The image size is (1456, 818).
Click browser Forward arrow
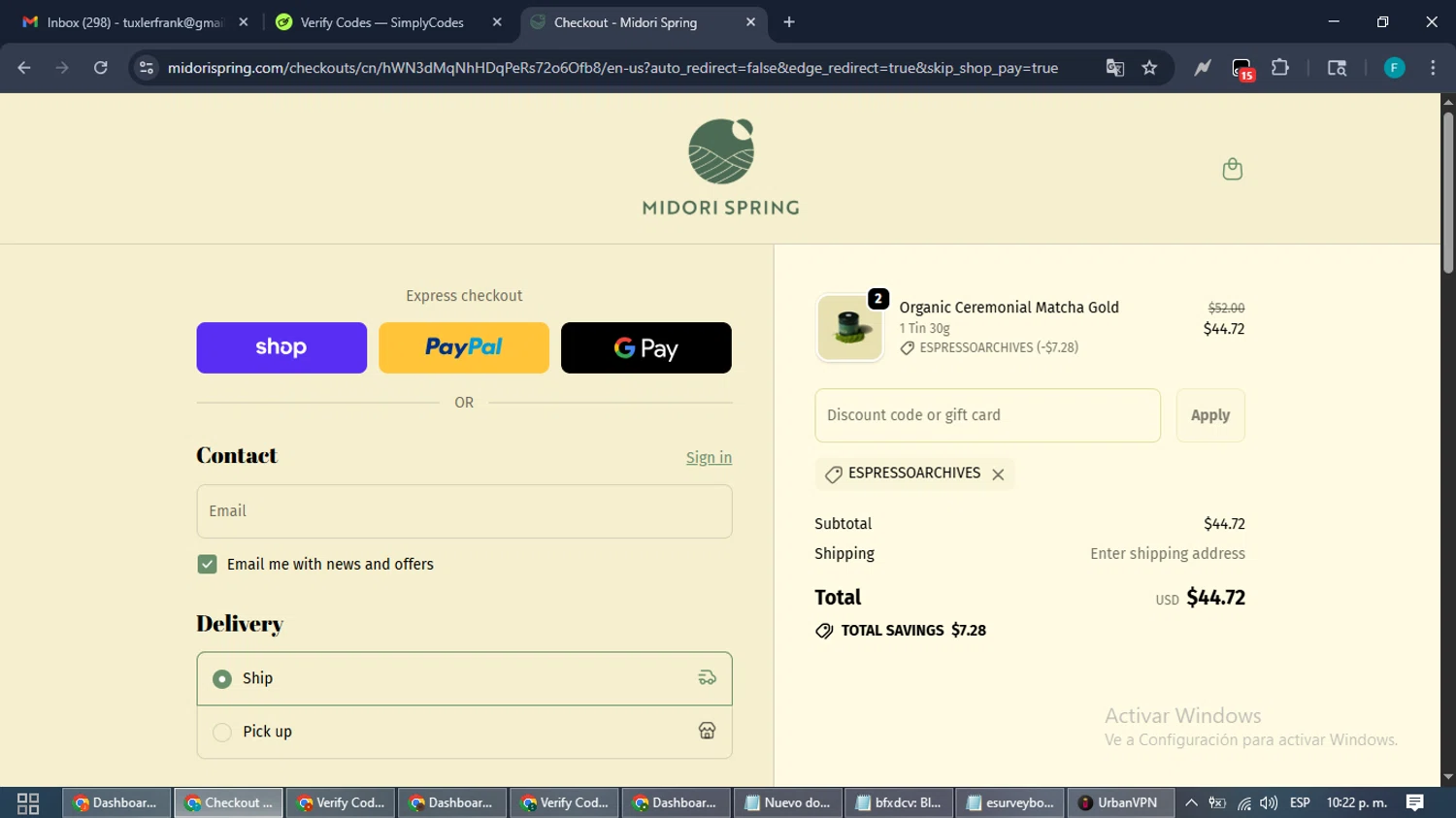click(62, 68)
